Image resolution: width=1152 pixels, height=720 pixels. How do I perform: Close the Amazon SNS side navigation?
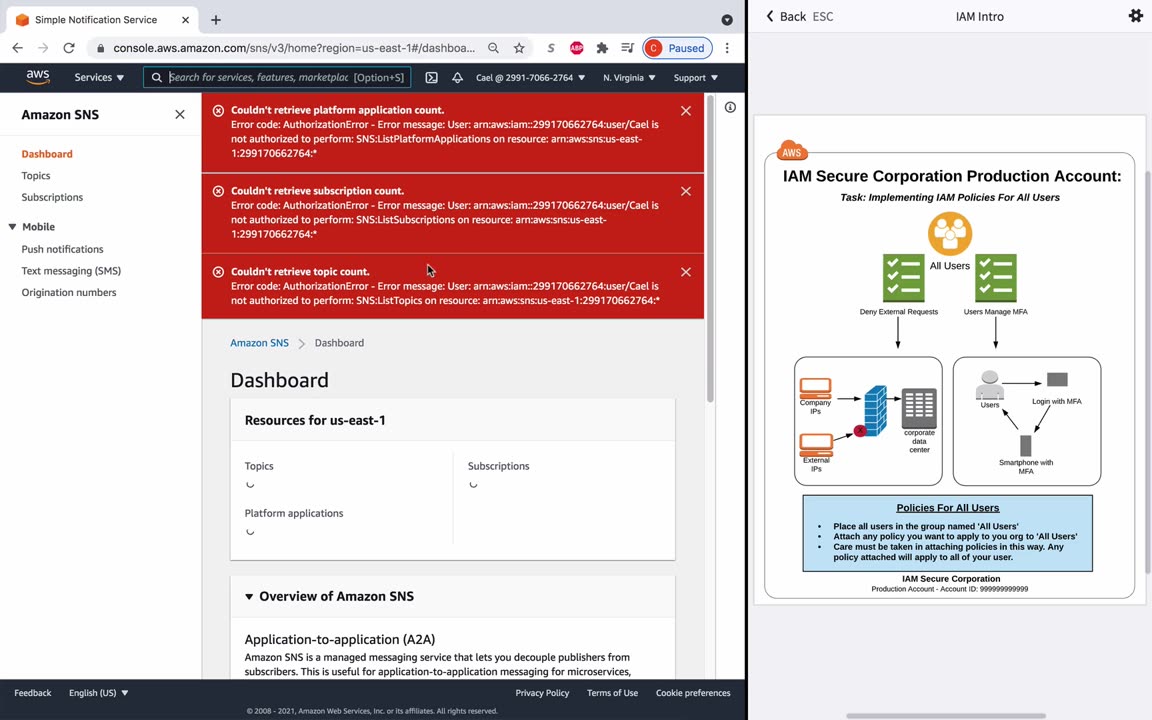click(x=180, y=115)
